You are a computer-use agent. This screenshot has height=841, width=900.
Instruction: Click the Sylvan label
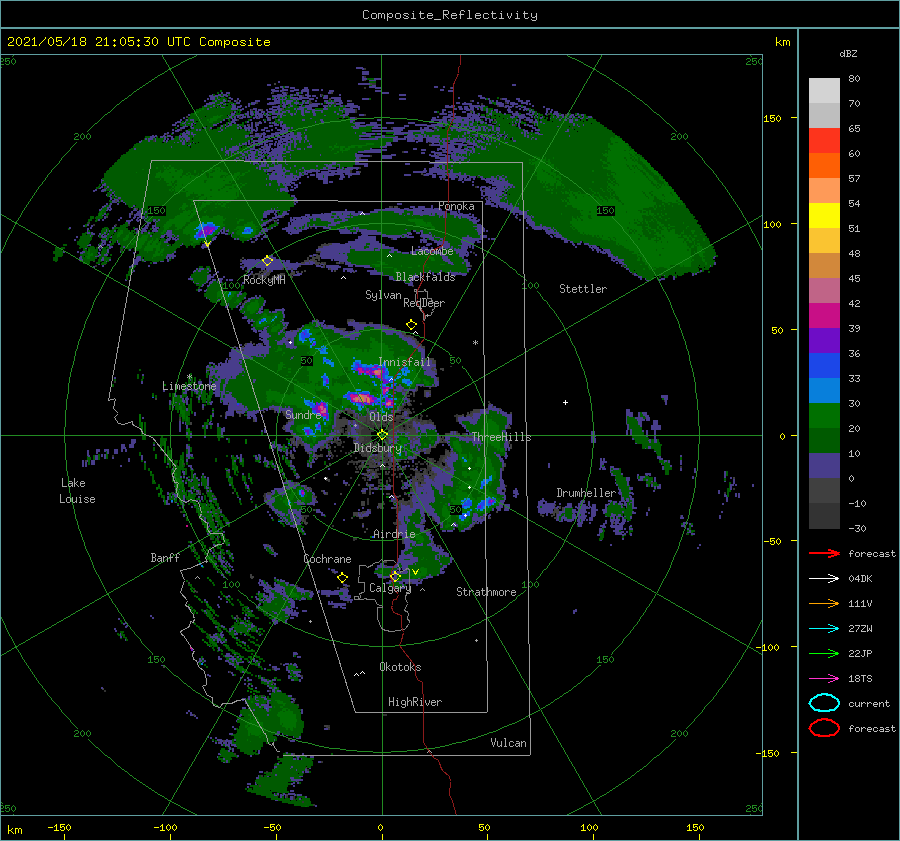(x=383, y=295)
